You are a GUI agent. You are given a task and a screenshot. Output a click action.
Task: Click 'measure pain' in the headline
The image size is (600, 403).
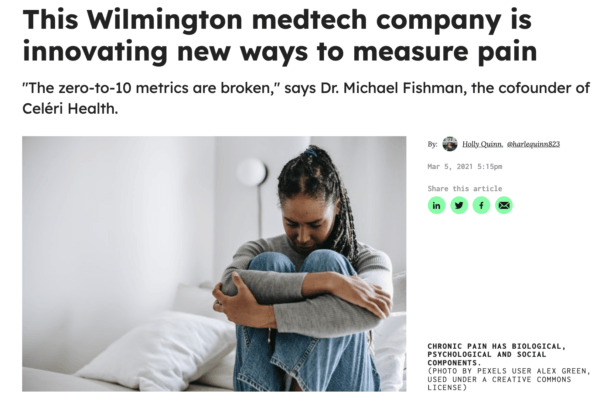pyautogui.click(x=445, y=52)
